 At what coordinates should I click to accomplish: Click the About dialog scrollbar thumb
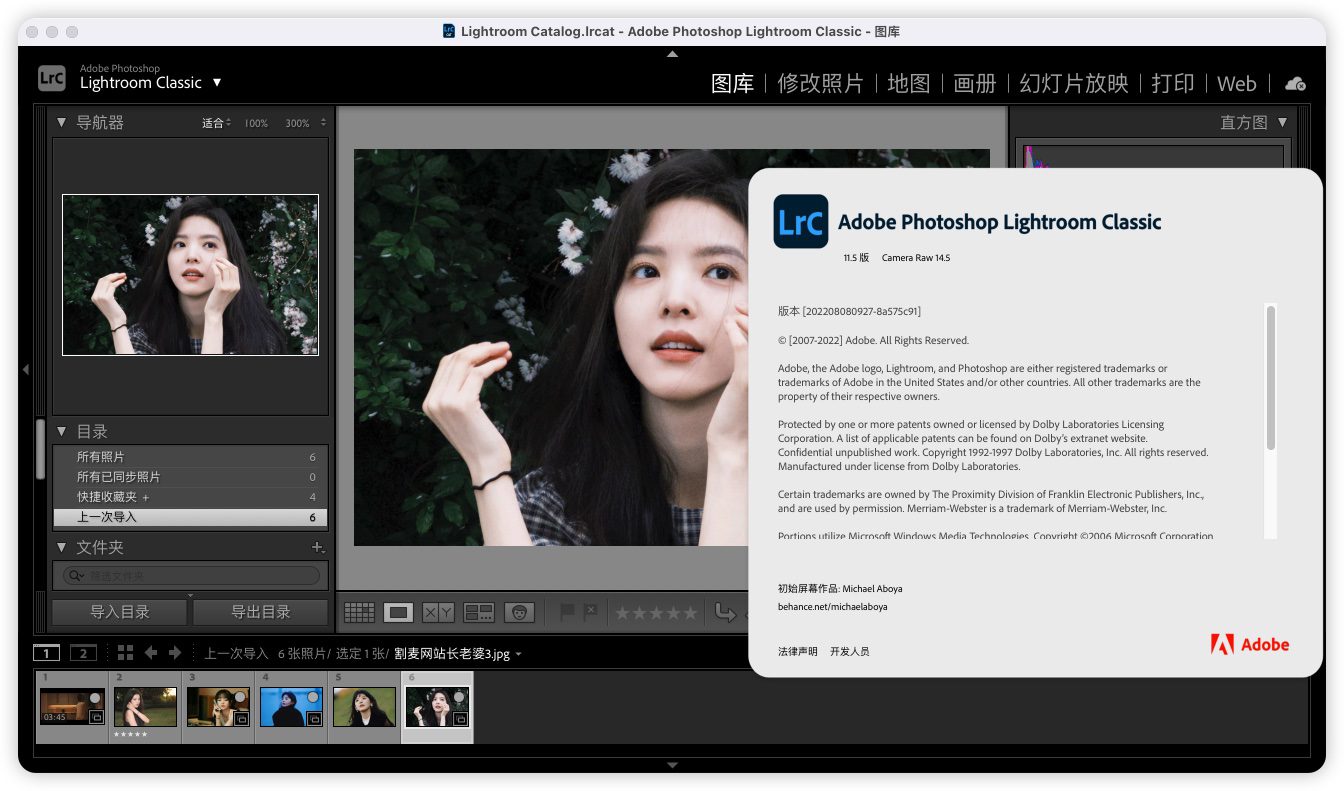tap(1271, 378)
